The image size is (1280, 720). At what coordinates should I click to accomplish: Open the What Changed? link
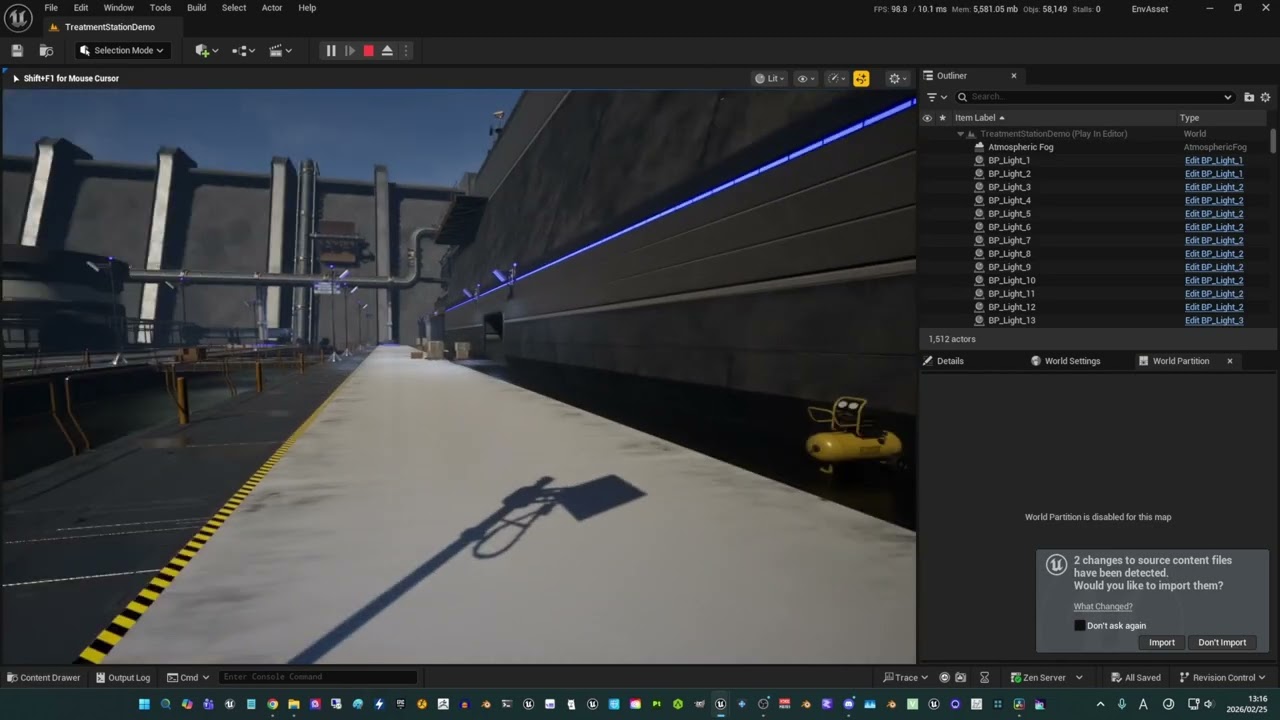pyautogui.click(x=1103, y=606)
